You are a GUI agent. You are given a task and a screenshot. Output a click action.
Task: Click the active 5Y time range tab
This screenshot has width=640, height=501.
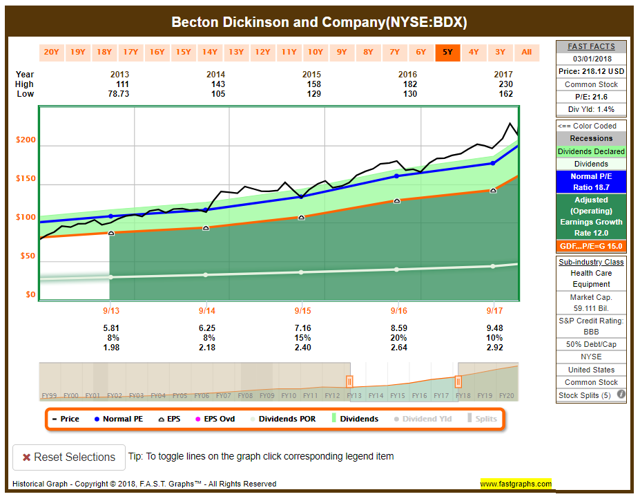[448, 53]
